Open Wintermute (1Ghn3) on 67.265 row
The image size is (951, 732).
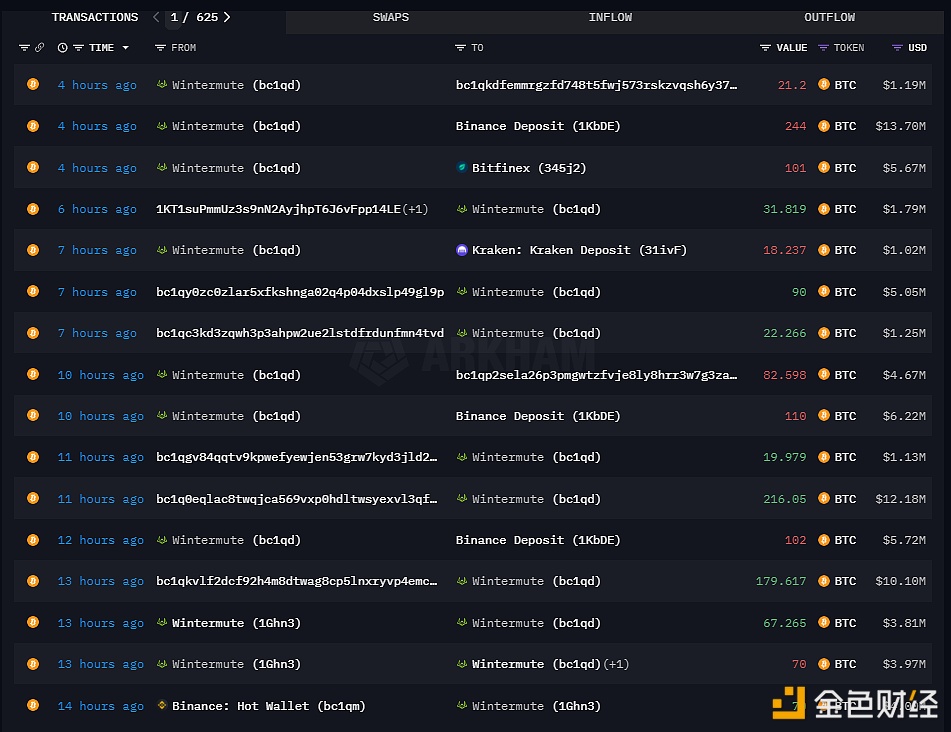click(236, 623)
